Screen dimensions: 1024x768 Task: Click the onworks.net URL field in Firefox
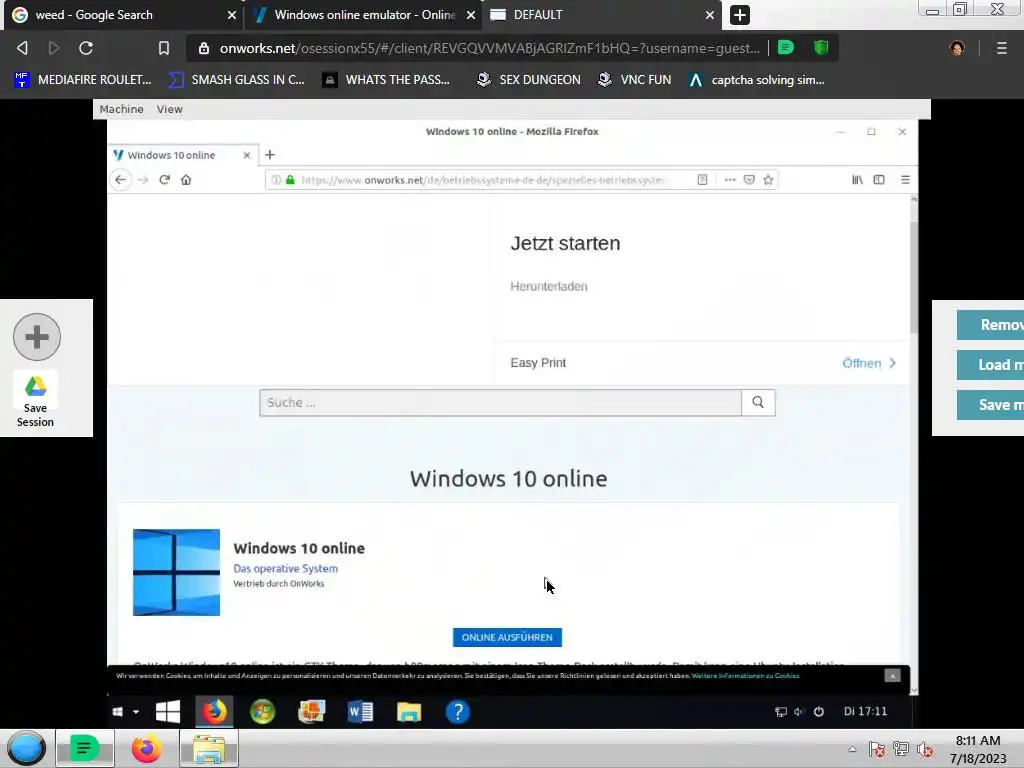(x=481, y=180)
